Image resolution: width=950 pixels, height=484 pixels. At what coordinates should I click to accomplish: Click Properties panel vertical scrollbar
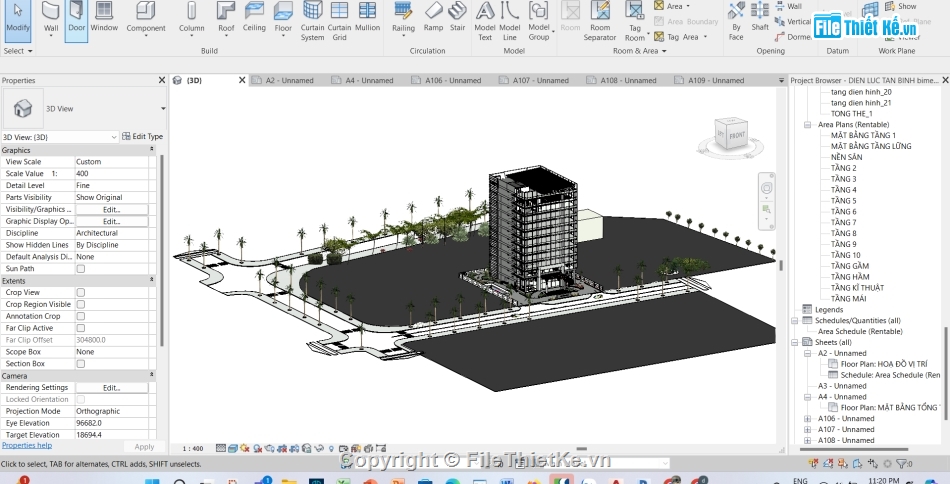[162, 250]
